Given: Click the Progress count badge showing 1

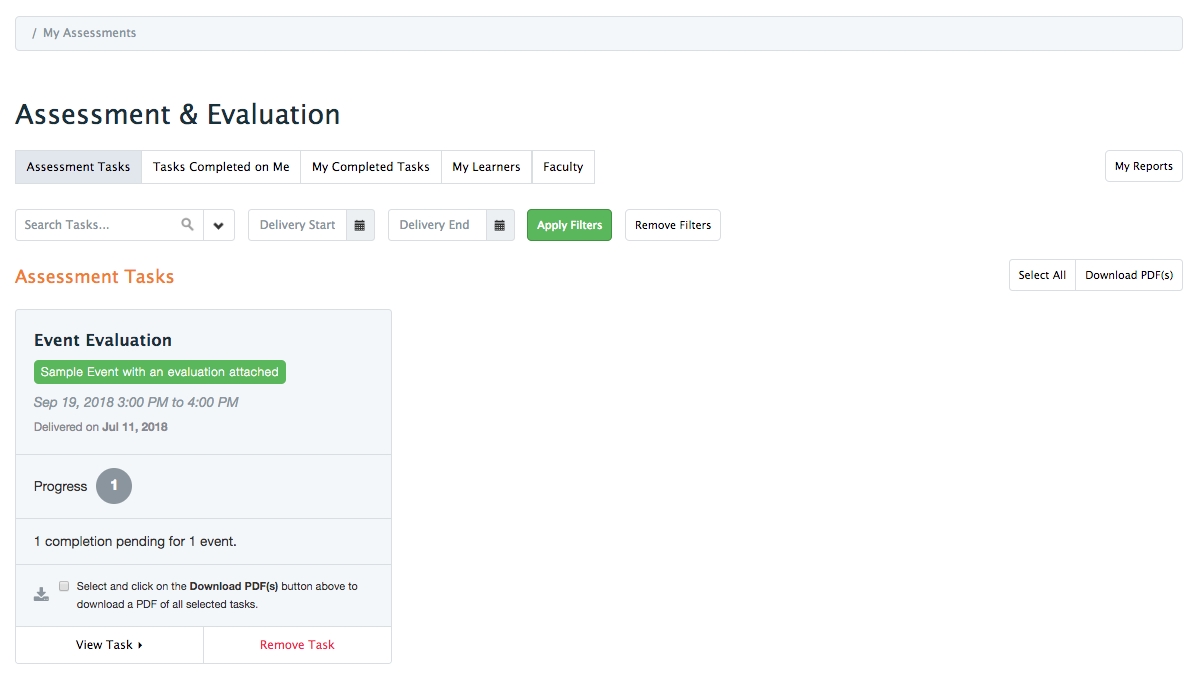Looking at the screenshot, I should tap(114, 486).
